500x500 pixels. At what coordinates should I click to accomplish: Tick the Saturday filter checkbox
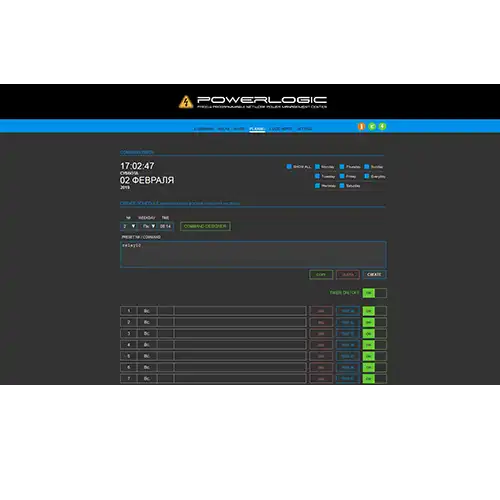[342, 185]
